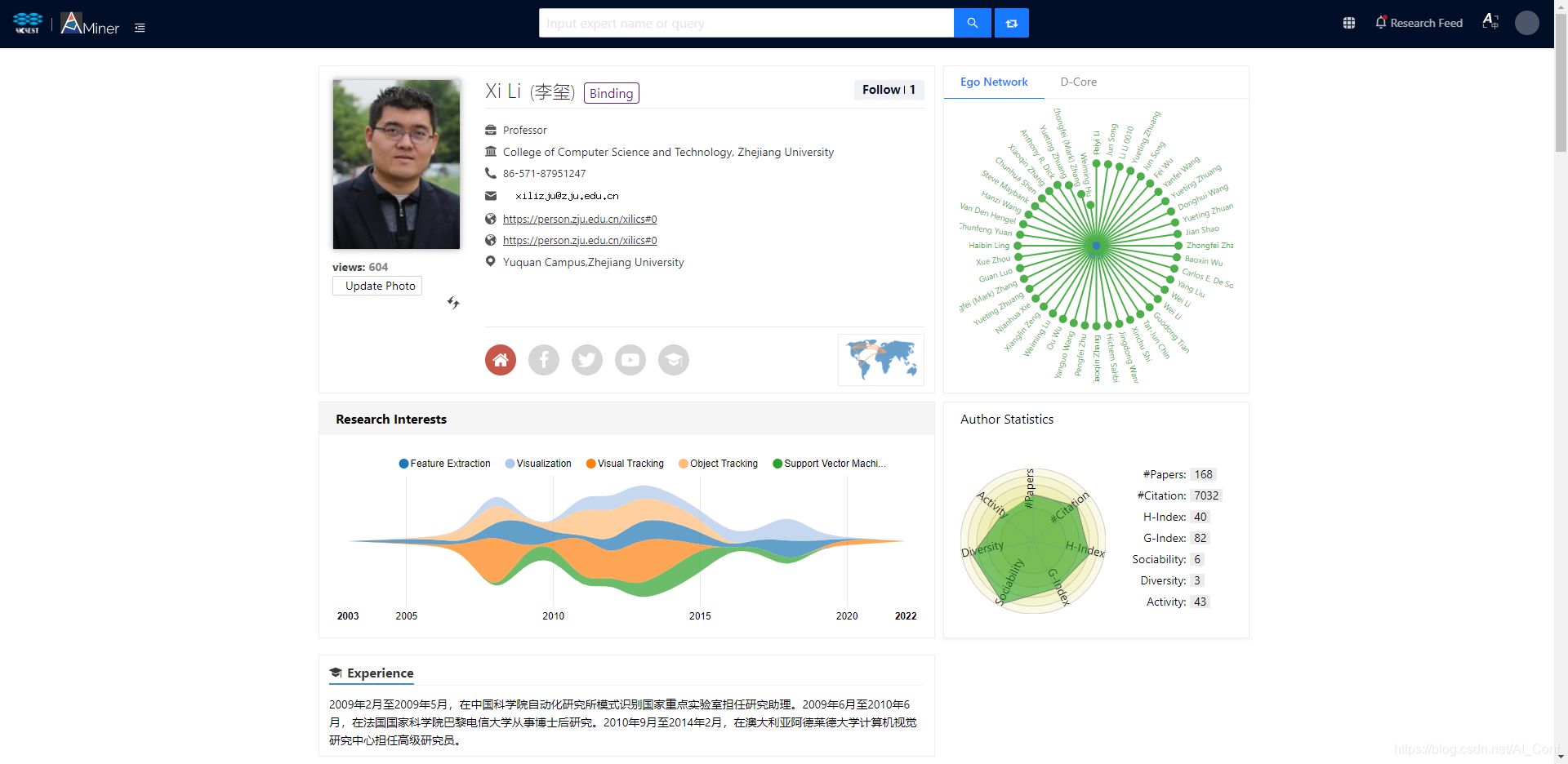The image size is (1568, 764).
Task: Toggle Object Tracking legend item
Action: tap(718, 464)
